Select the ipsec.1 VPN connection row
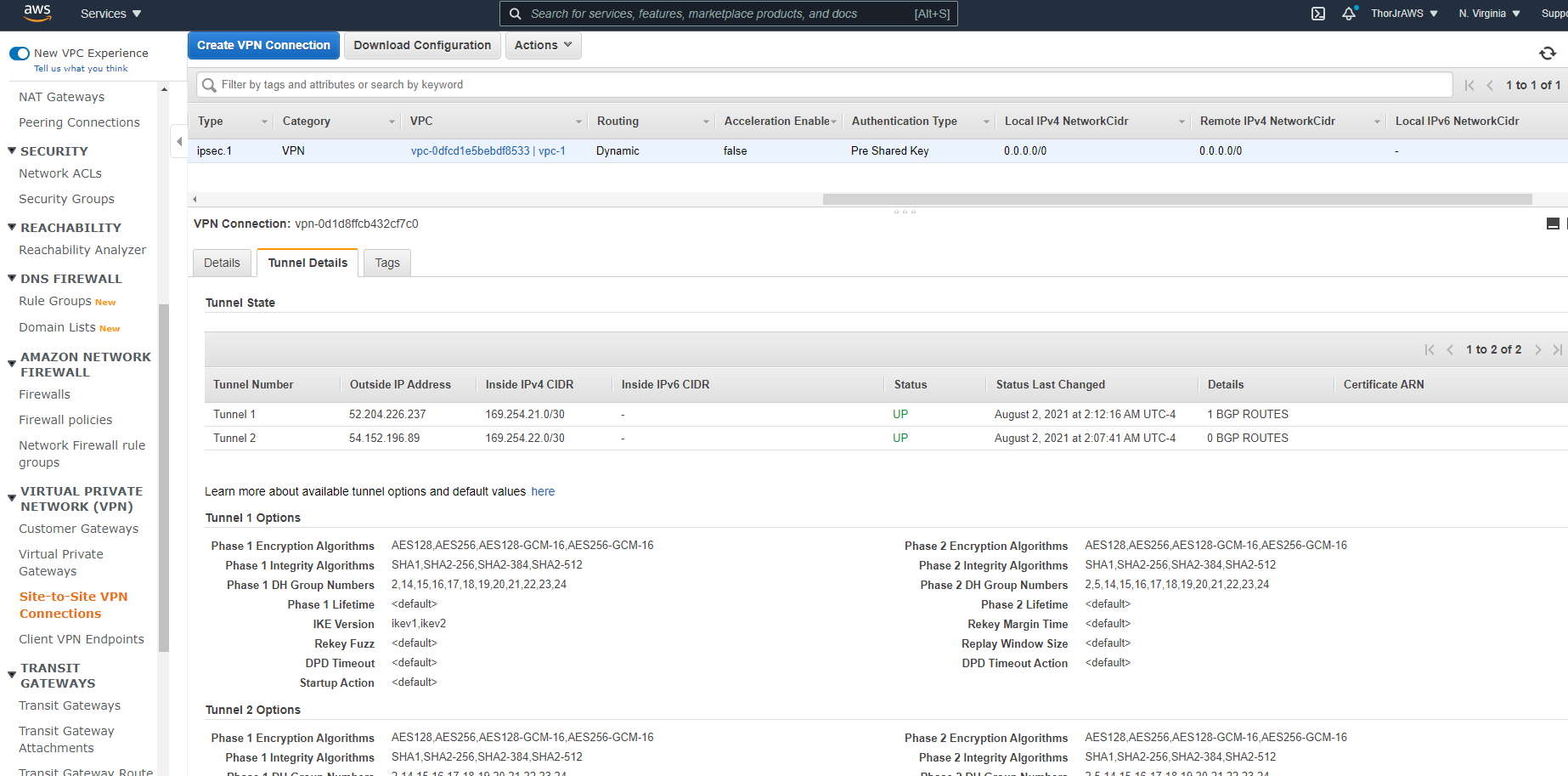1568x776 pixels. (877, 150)
